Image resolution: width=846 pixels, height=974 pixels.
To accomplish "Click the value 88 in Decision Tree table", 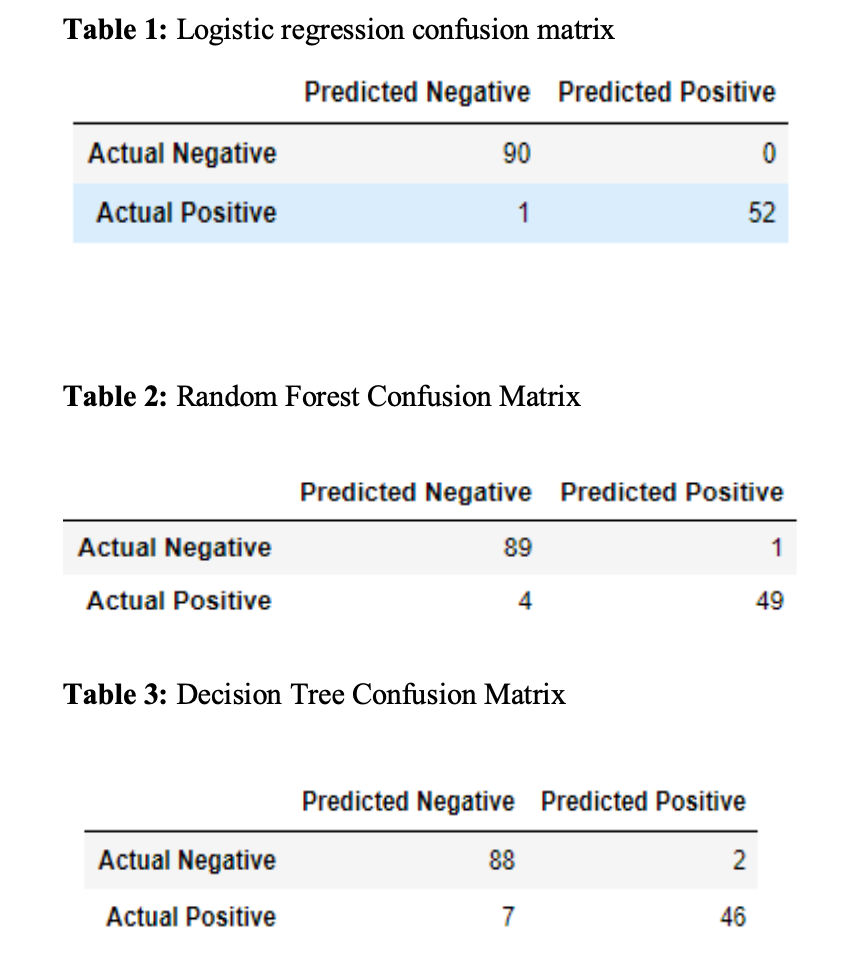I will [x=501, y=860].
